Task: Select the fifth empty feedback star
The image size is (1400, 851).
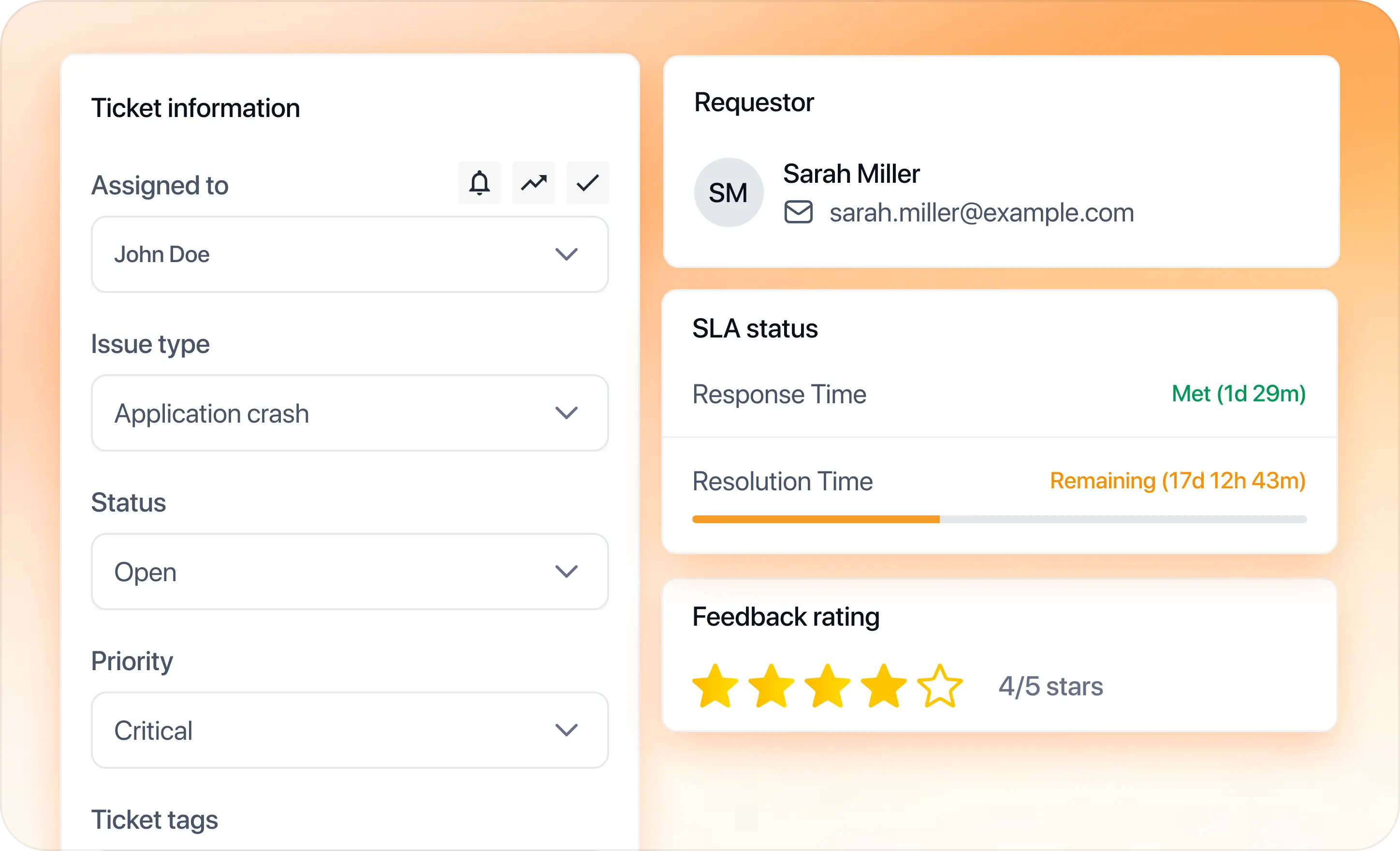Action: [940, 686]
